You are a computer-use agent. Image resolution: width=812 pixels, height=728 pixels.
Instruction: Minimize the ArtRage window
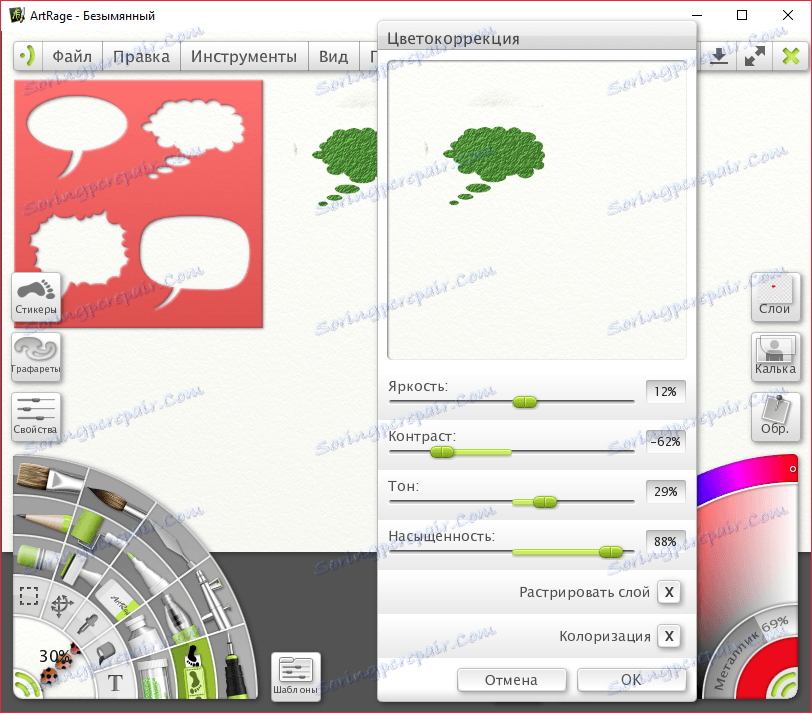pos(697,16)
